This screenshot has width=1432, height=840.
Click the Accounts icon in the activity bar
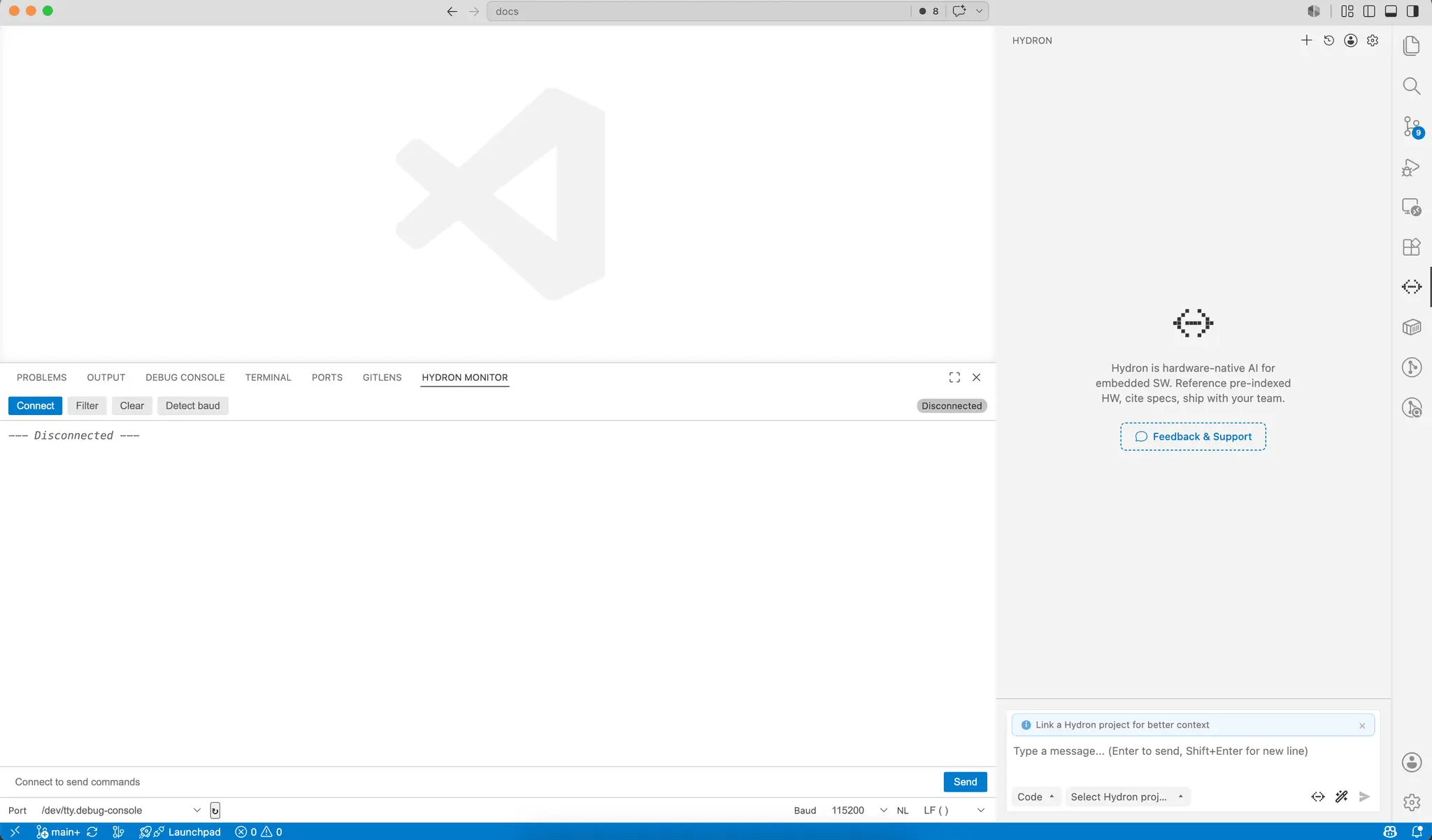point(1412,762)
